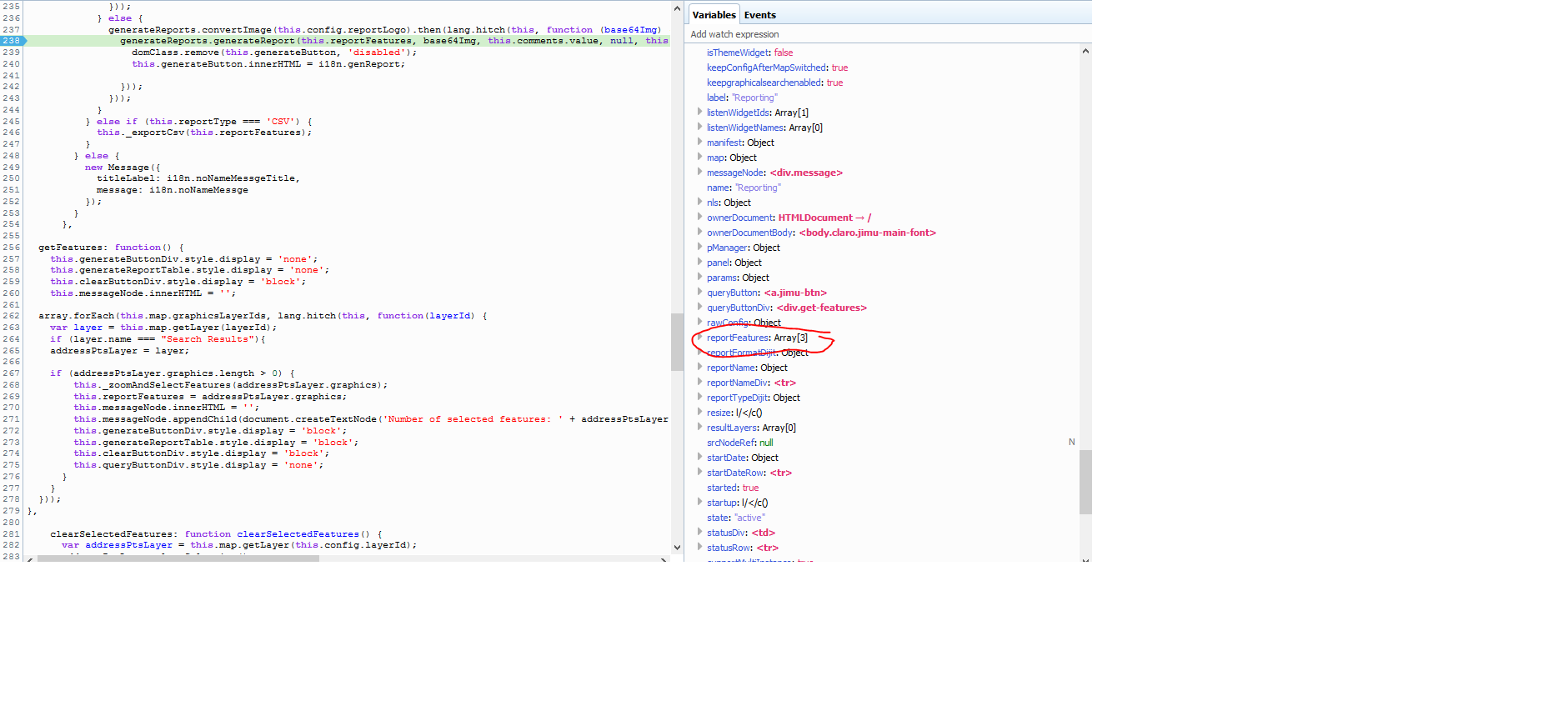Expand the queryButton entry
This screenshot has height=721, width=1568.
point(699,292)
